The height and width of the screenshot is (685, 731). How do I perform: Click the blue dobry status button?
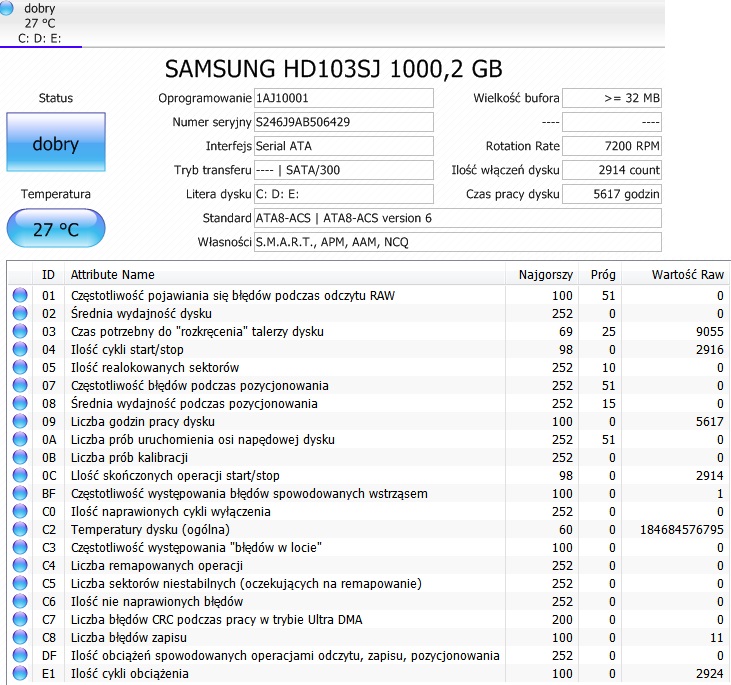point(56,142)
